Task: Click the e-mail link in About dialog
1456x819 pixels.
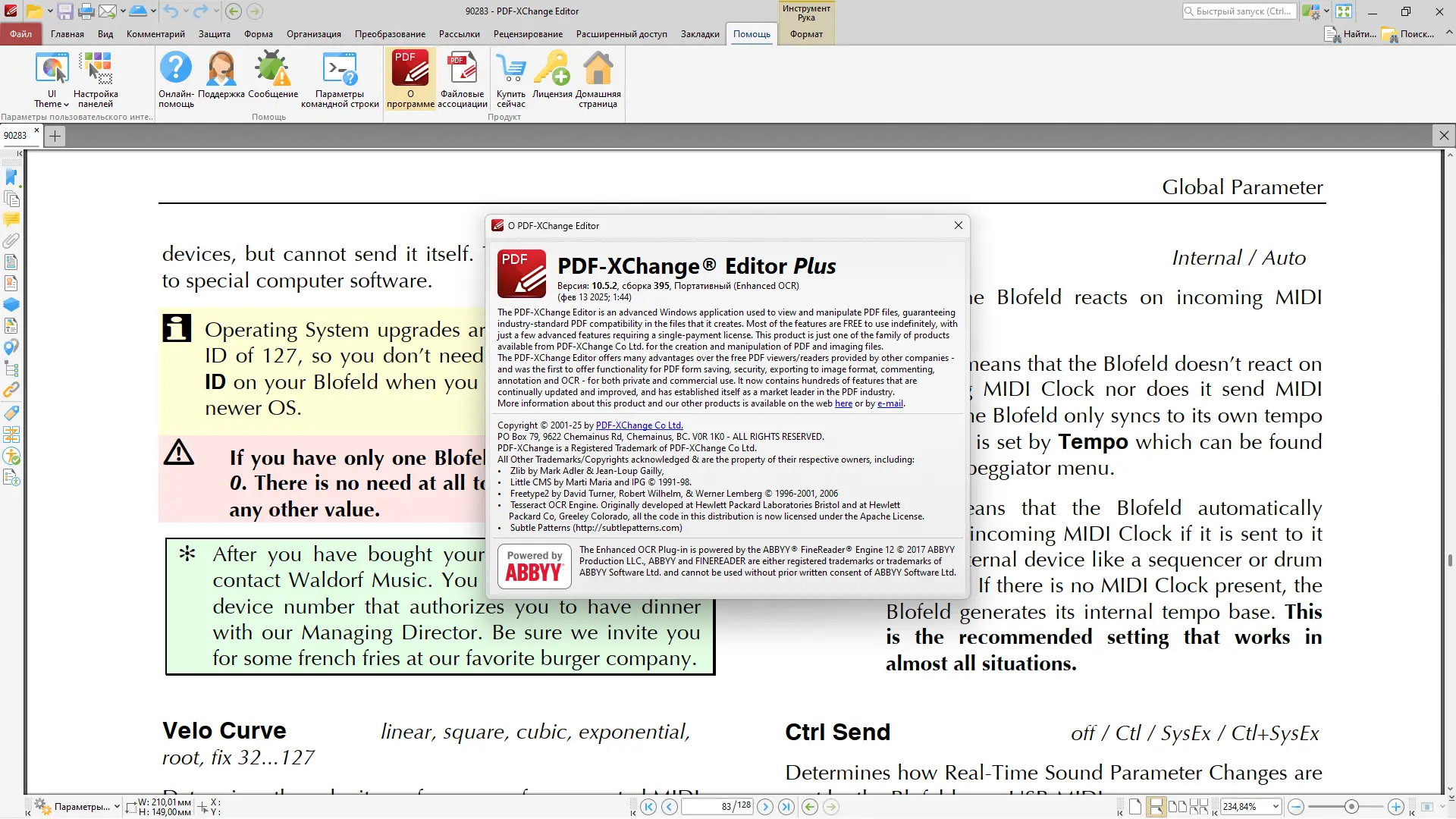Action: point(890,403)
